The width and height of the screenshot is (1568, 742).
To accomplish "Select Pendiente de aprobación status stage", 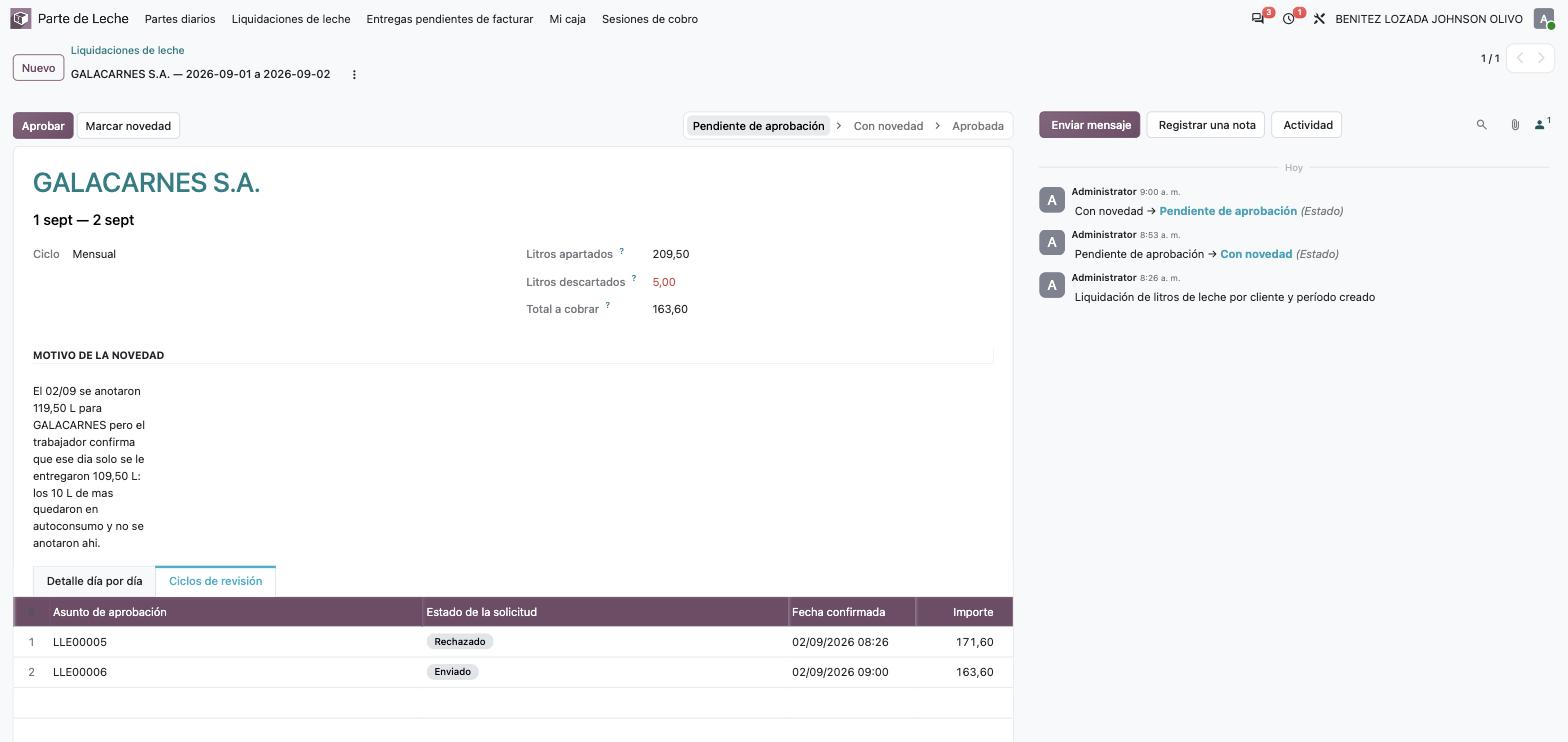I will pyautogui.click(x=758, y=126).
